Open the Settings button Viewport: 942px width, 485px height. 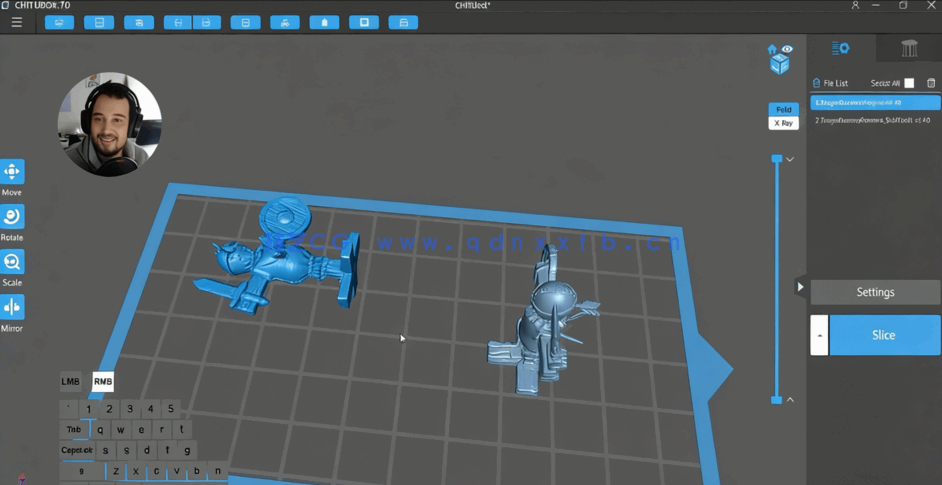tap(875, 292)
